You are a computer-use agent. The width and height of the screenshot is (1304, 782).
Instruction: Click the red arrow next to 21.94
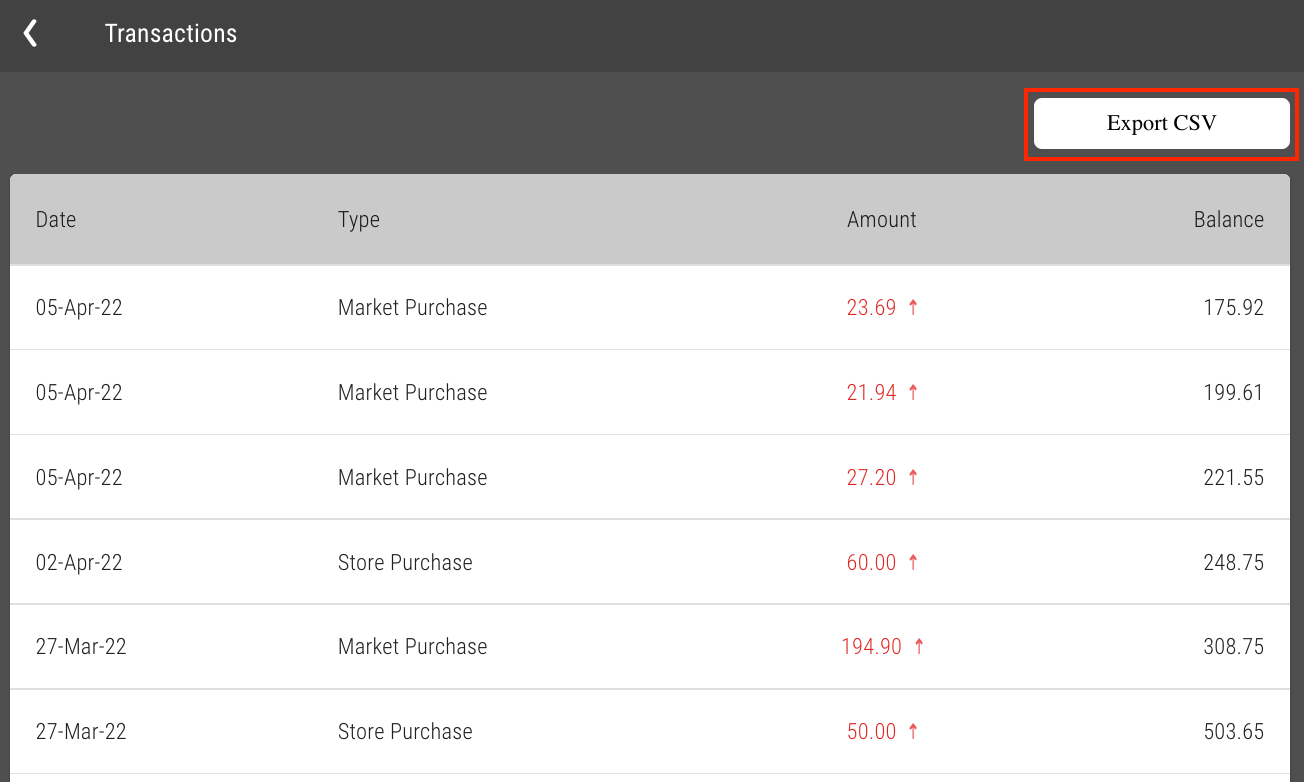913,392
